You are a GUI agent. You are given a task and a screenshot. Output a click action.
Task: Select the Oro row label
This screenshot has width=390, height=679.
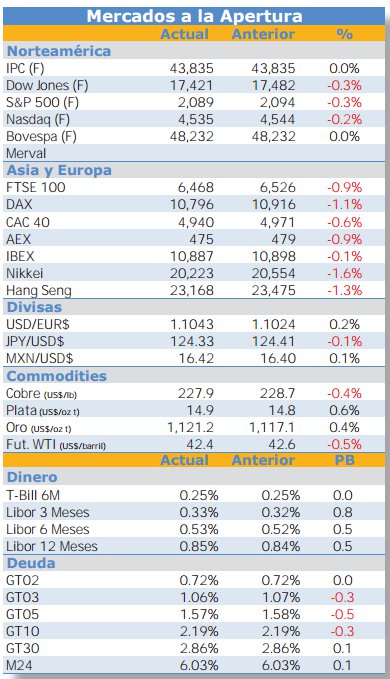pos(39,428)
